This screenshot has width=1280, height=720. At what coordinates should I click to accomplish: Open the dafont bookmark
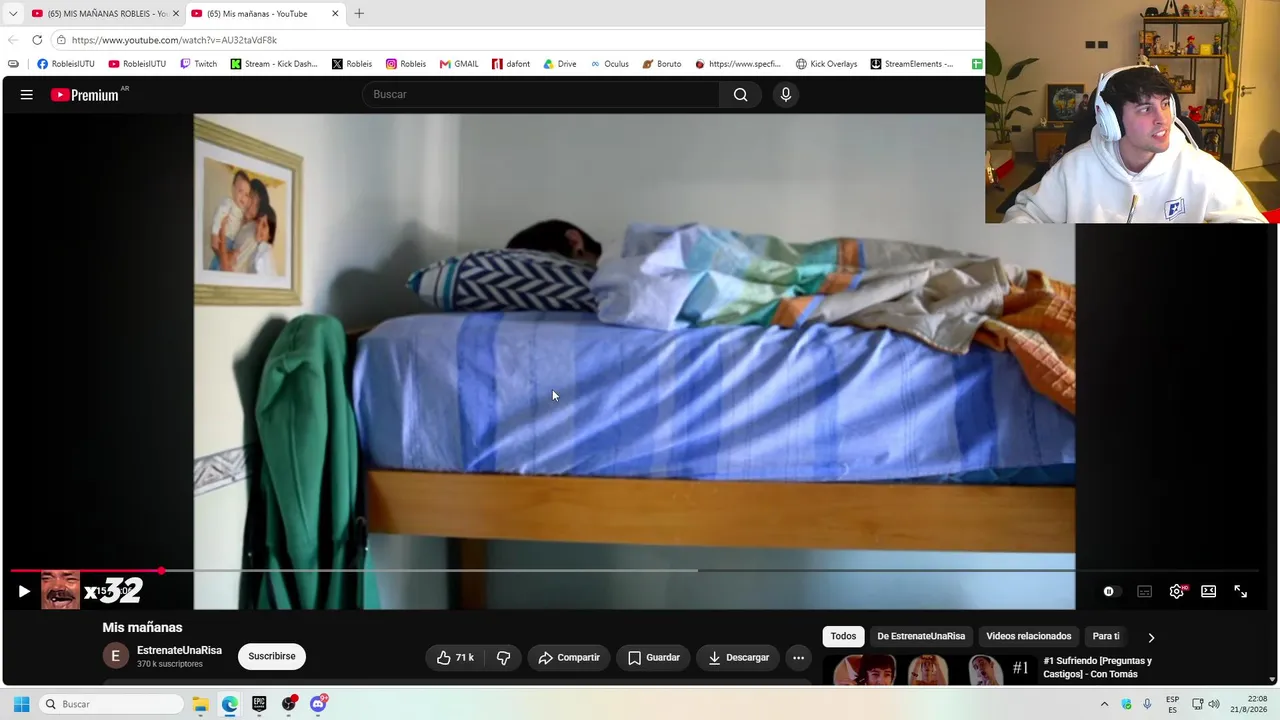click(511, 64)
